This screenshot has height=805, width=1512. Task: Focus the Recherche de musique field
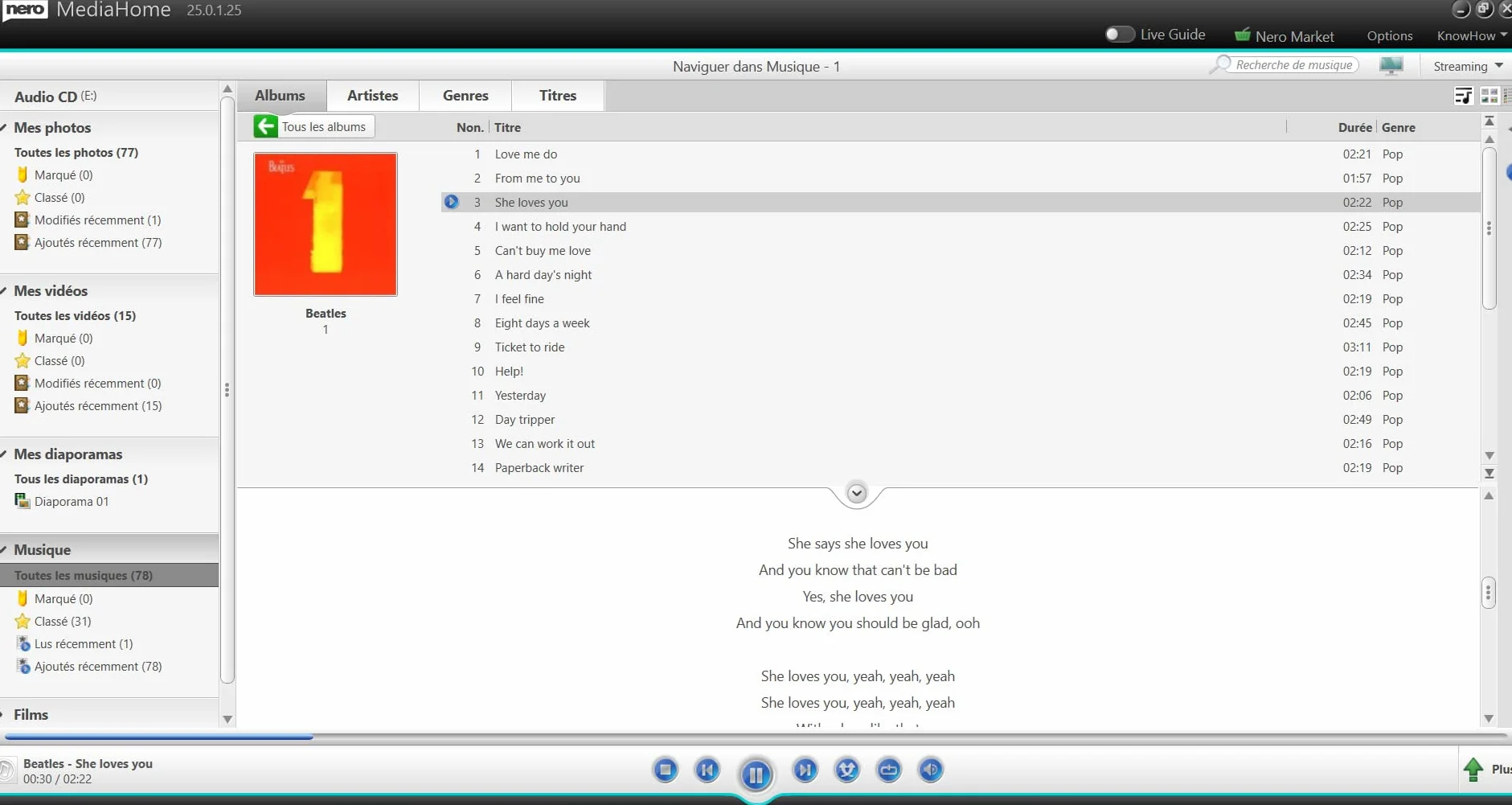1293,65
